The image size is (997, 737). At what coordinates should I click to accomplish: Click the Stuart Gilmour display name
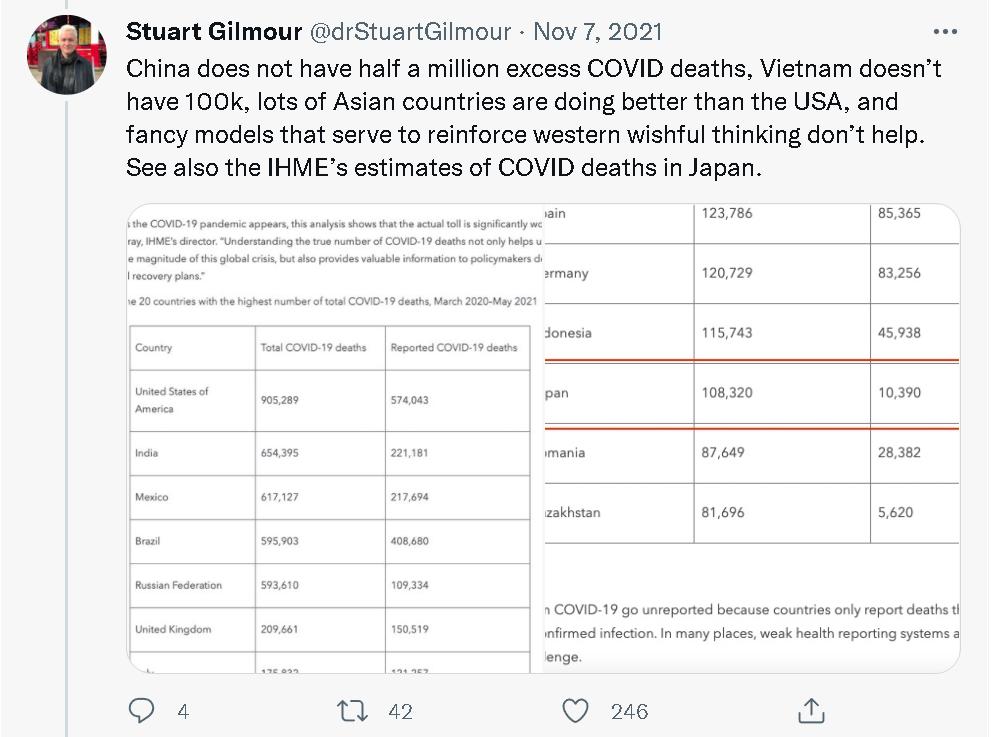214,32
